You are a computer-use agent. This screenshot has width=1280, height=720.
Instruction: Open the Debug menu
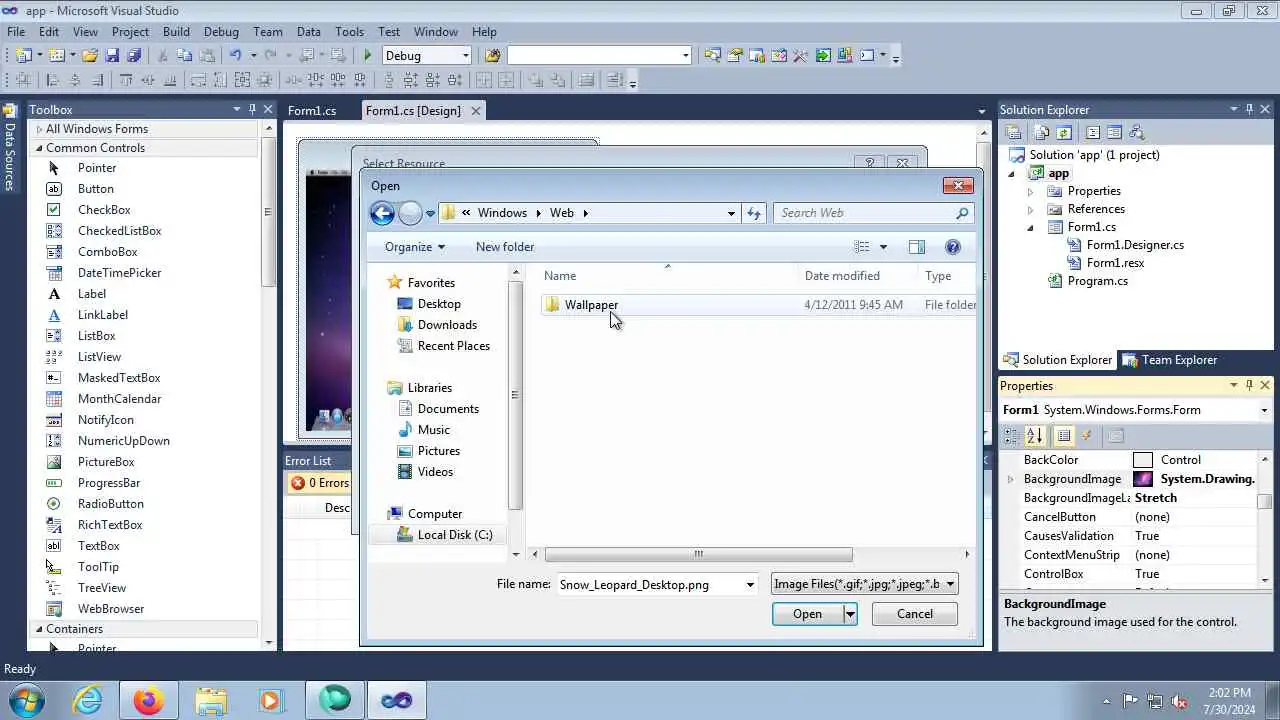click(x=221, y=32)
